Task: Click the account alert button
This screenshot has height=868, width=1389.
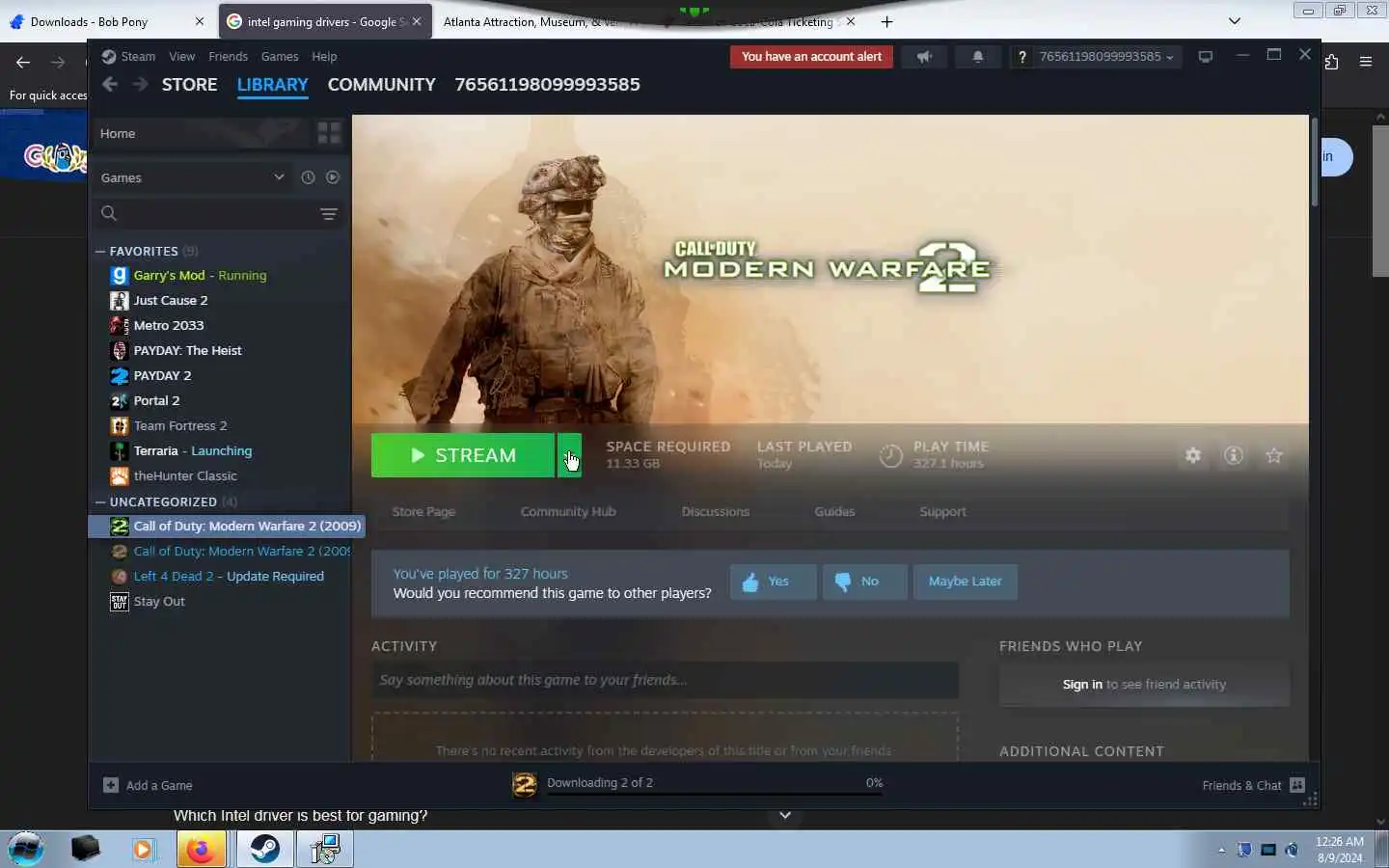Action: tap(811, 57)
